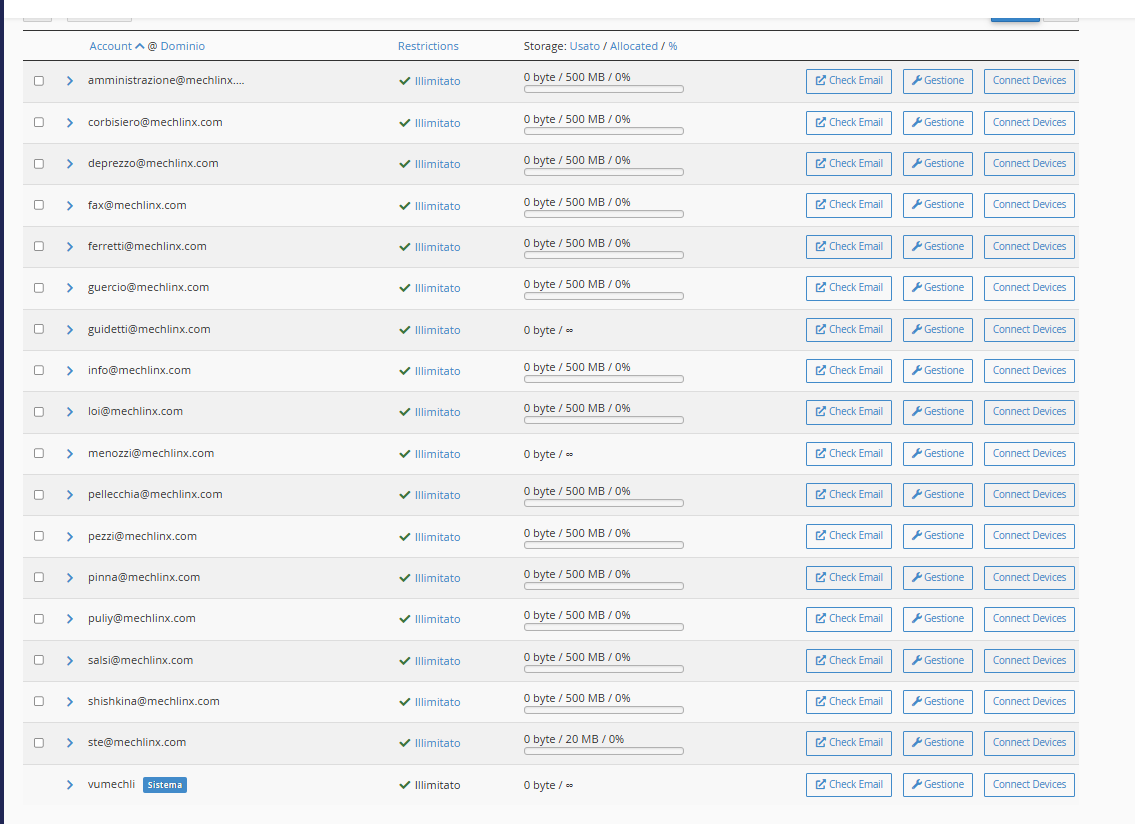Open Gestione for salsi@mechlinx.com

click(x=937, y=661)
